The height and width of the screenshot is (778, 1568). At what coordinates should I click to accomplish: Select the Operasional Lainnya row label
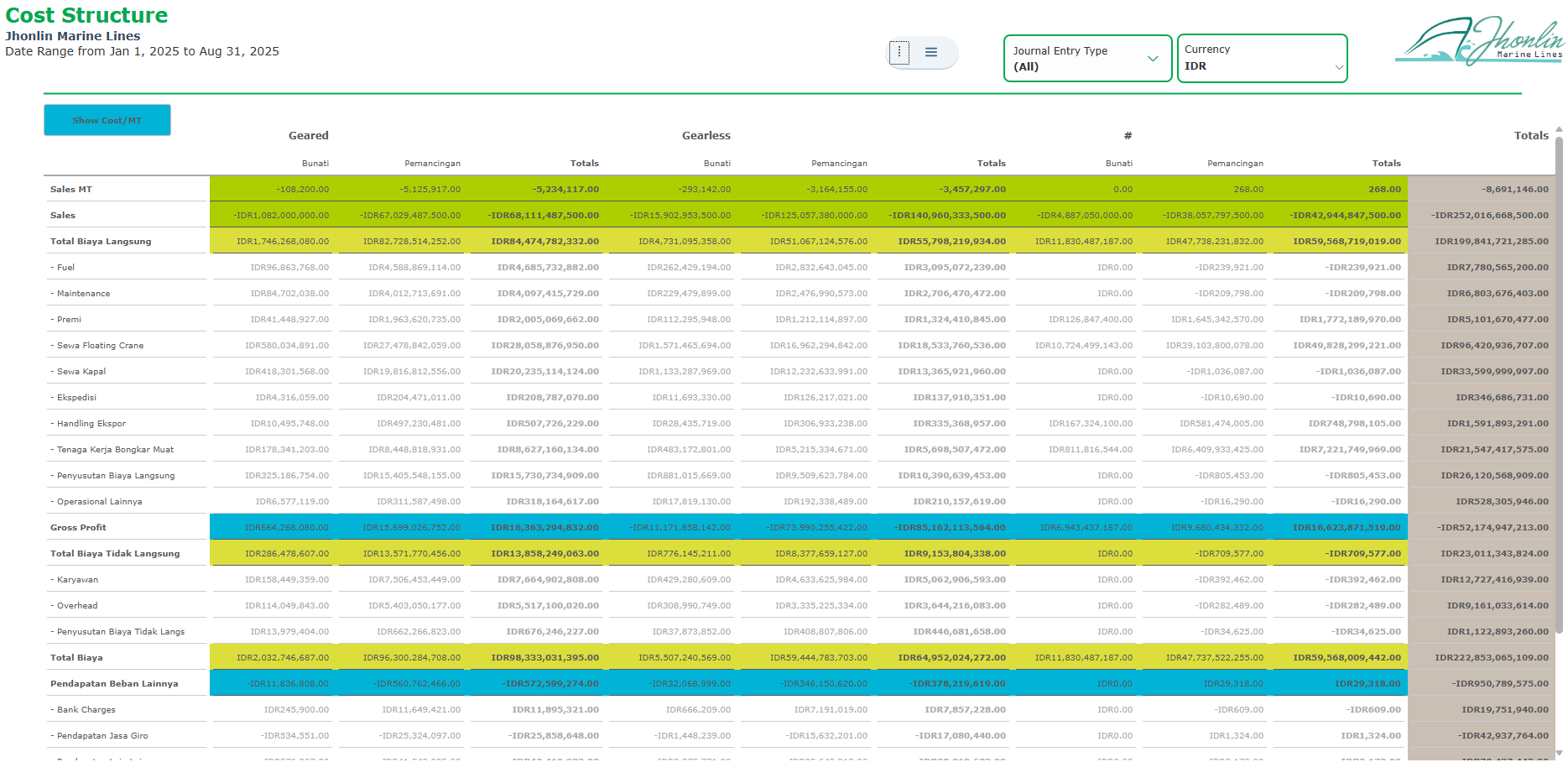click(x=96, y=502)
